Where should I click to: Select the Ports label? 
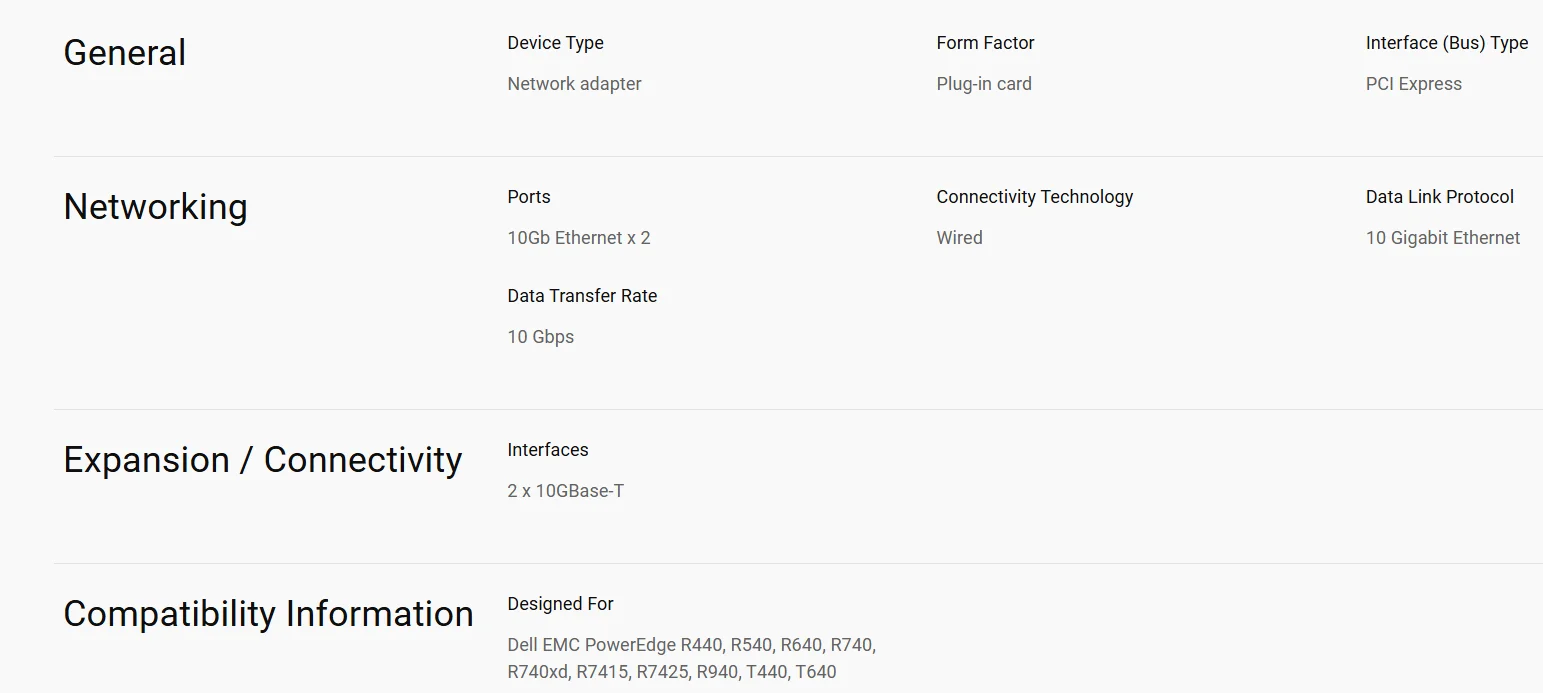pos(529,197)
